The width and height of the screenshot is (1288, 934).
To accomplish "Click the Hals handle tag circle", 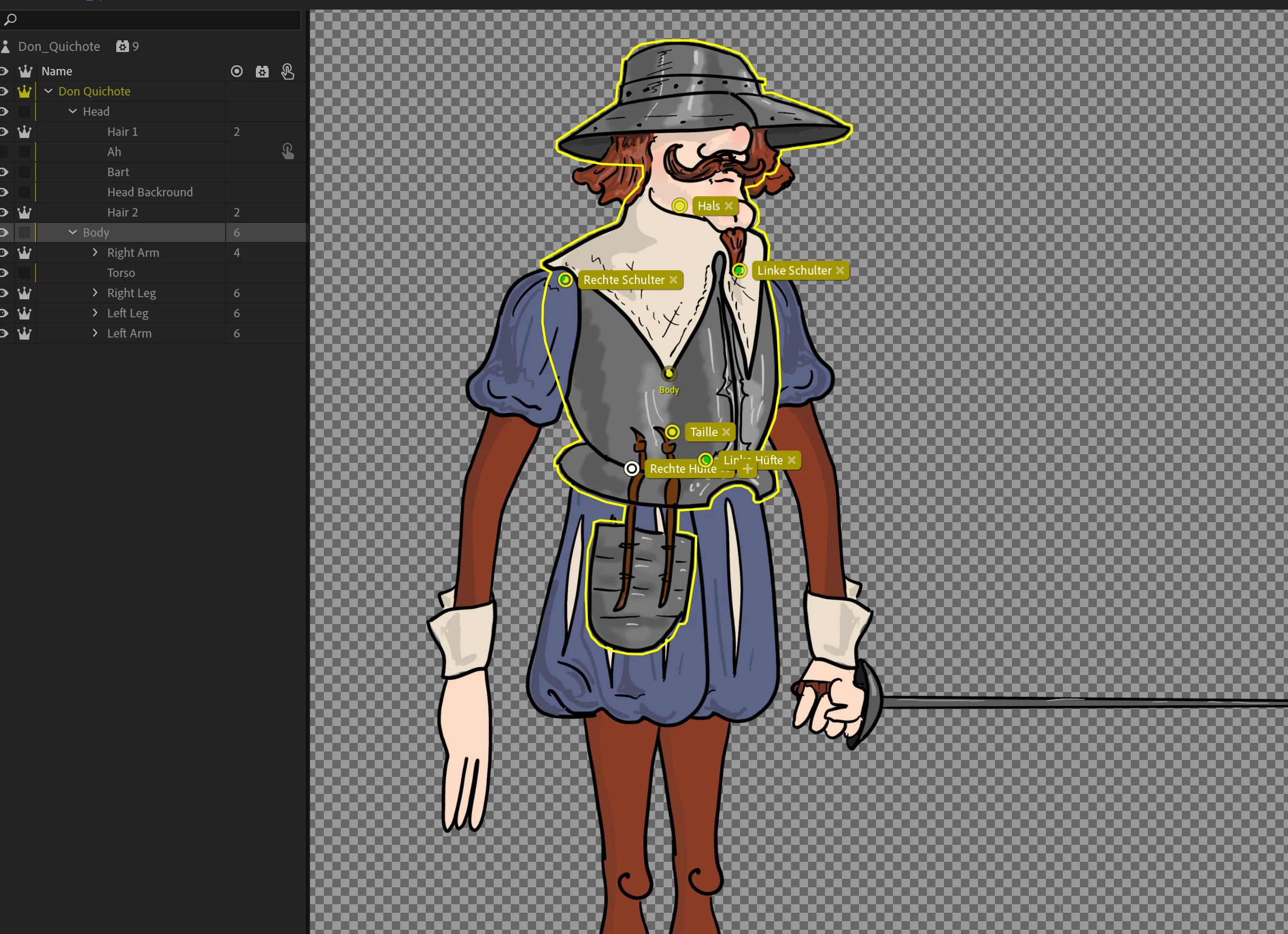I will [x=679, y=205].
